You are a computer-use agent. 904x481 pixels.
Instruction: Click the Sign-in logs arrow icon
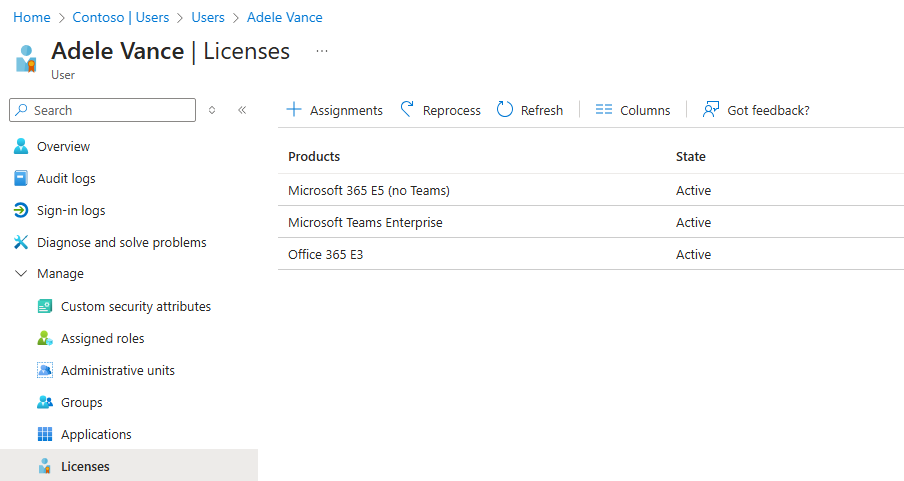pos(21,211)
